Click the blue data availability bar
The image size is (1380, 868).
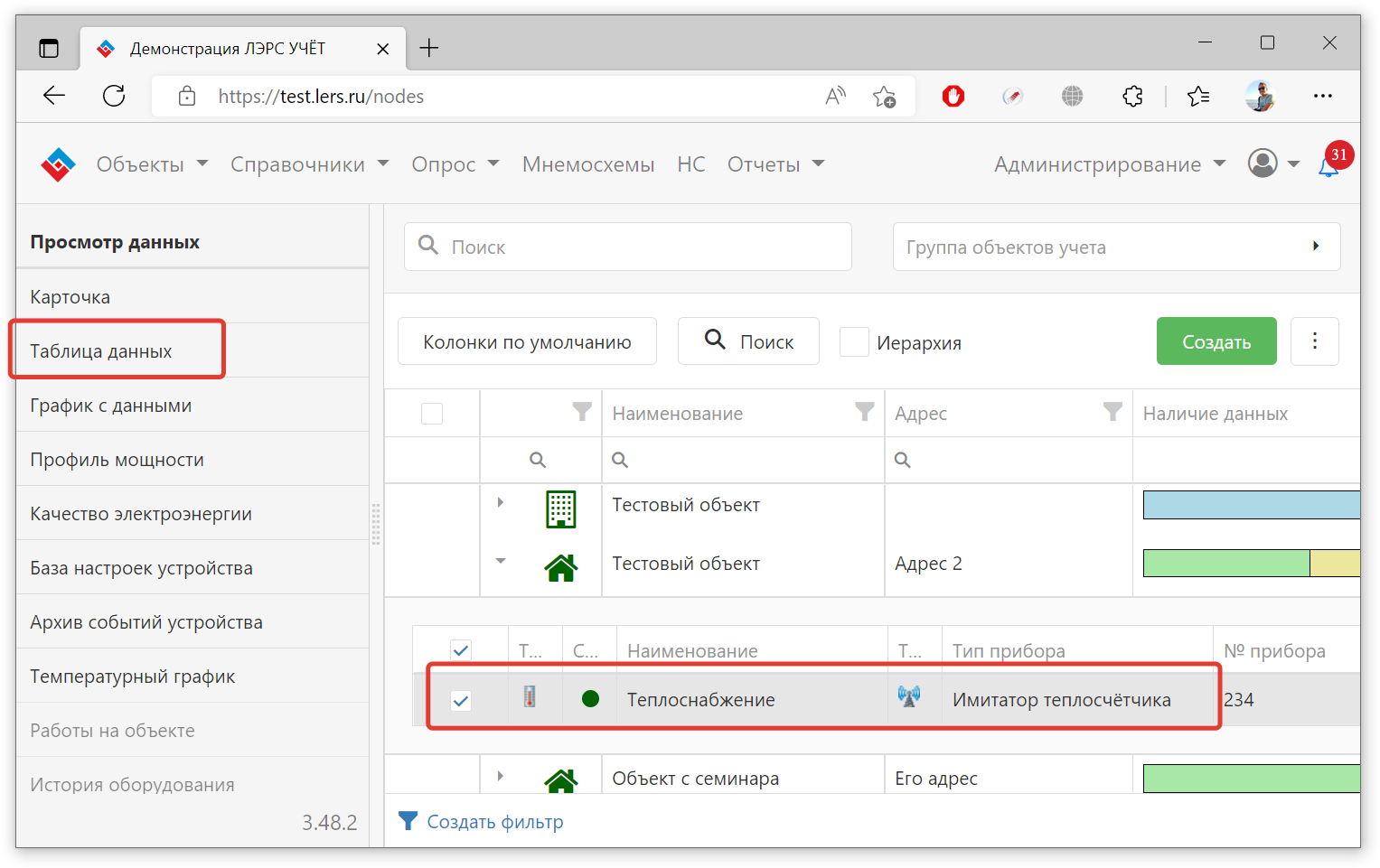click(x=1251, y=505)
